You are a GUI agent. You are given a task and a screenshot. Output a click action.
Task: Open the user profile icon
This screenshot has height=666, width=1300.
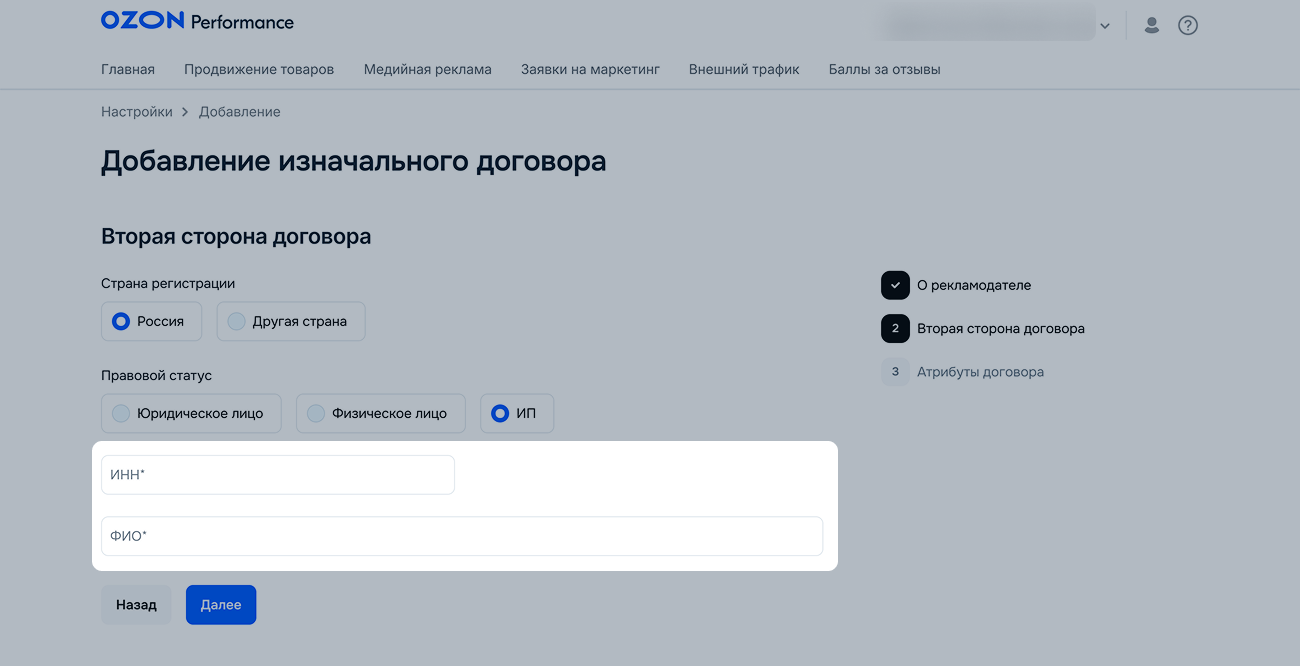(1151, 25)
